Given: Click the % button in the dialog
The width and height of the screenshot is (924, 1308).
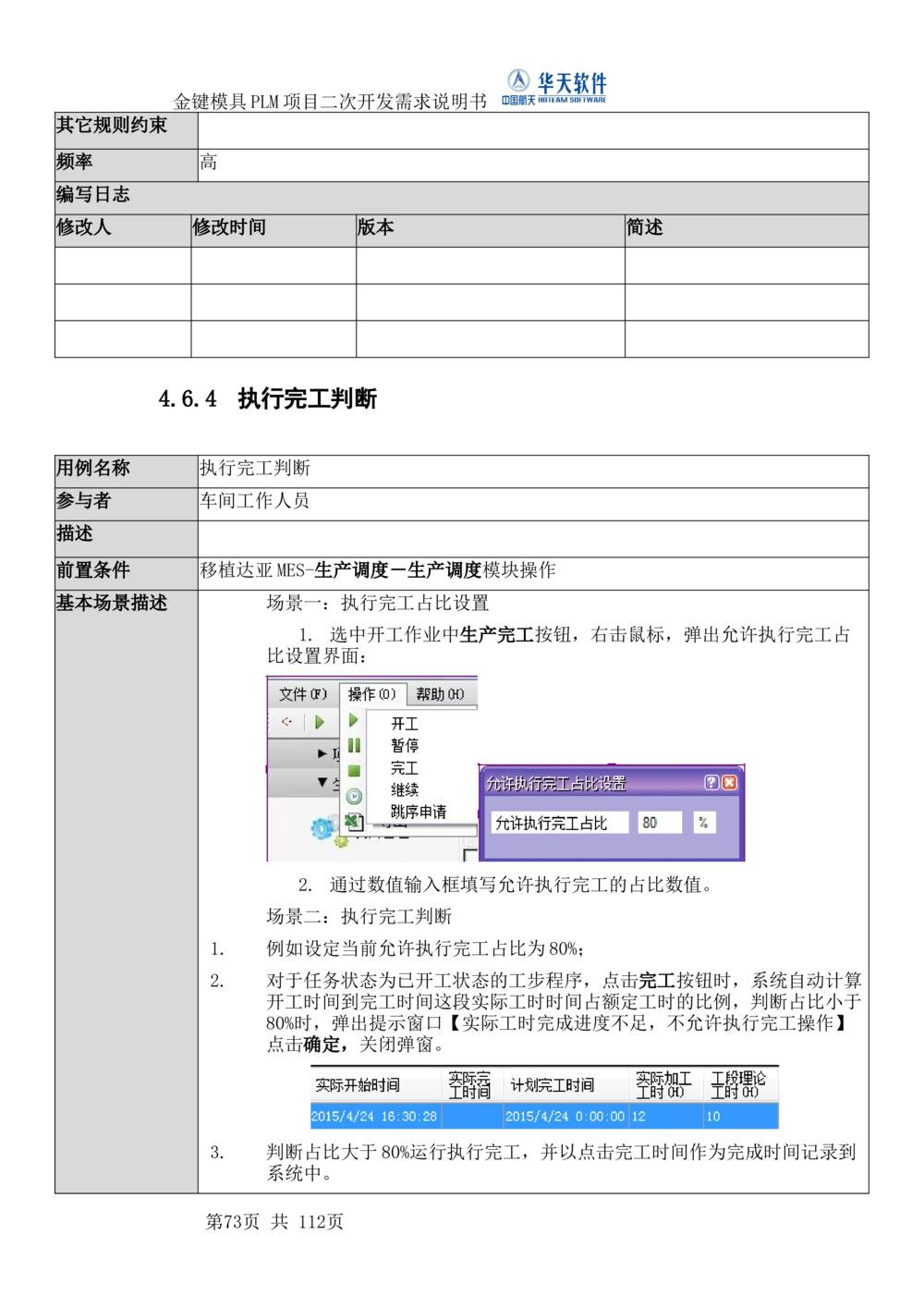Looking at the screenshot, I should pos(703,823).
